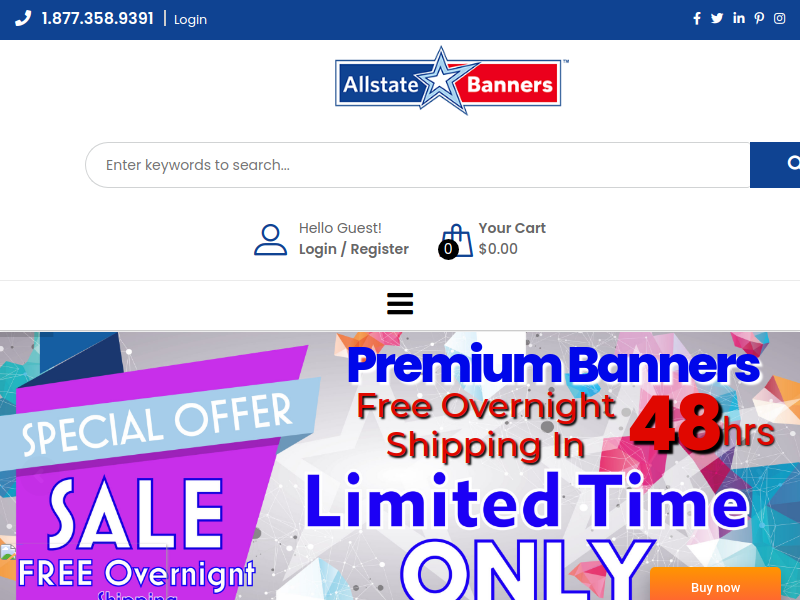The image size is (800, 600).
Task: Click the phone handset icon
Action: 23,18
